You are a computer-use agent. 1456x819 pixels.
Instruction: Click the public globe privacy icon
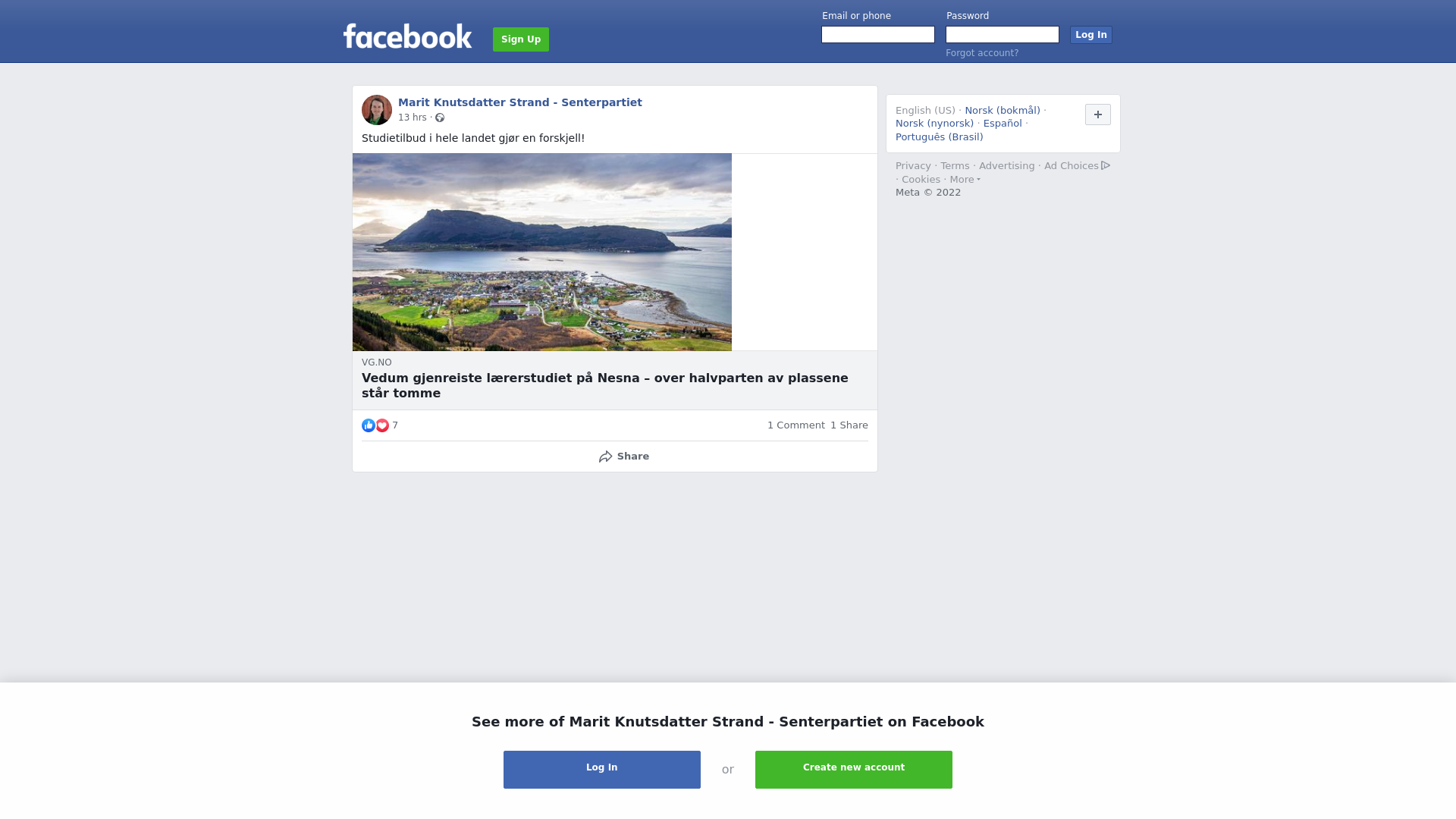point(440,118)
